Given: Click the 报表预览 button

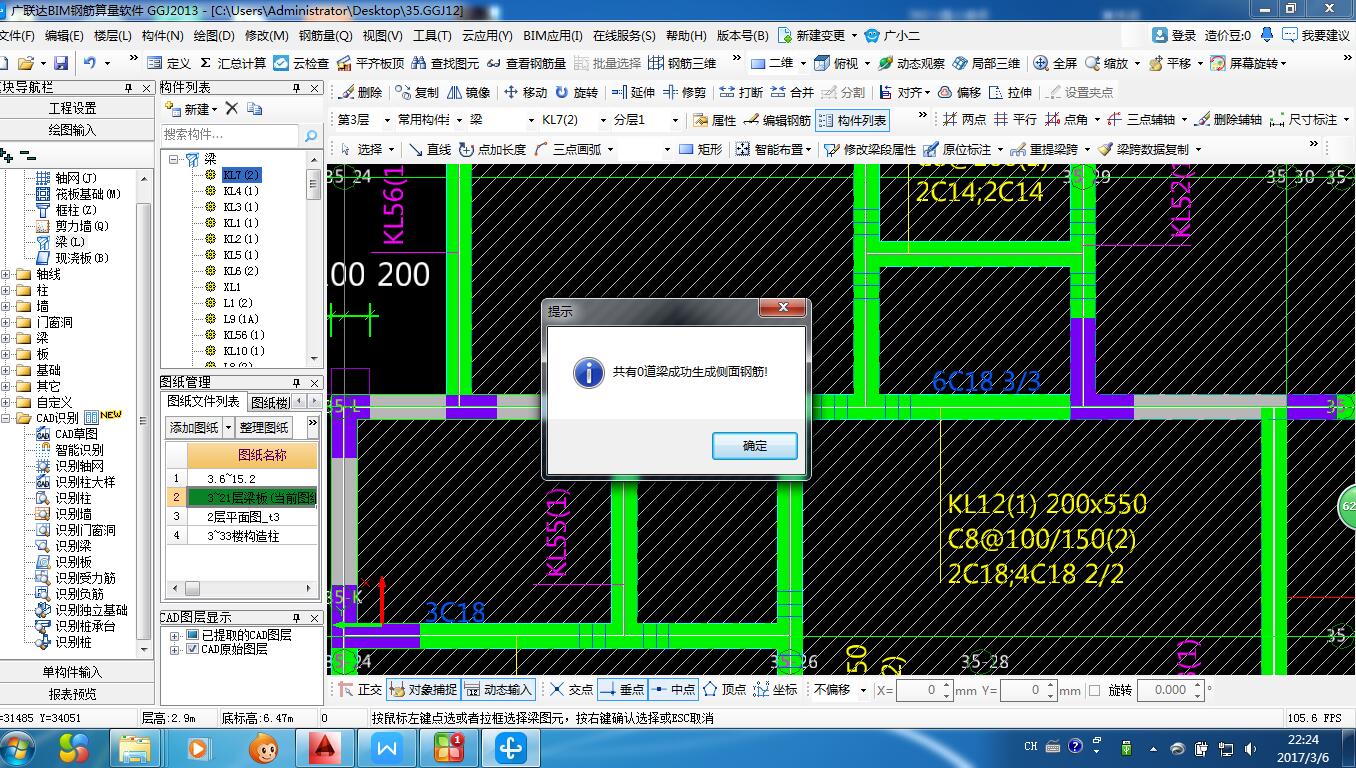Looking at the screenshot, I should [73, 694].
